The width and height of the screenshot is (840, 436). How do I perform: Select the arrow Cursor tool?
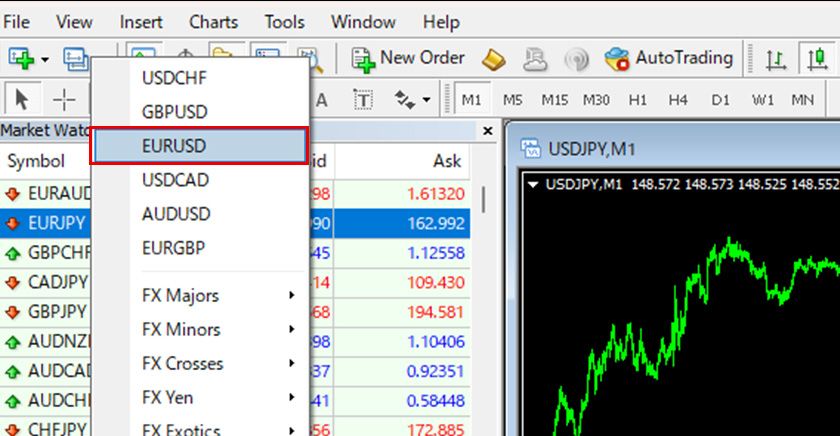[x=22, y=100]
